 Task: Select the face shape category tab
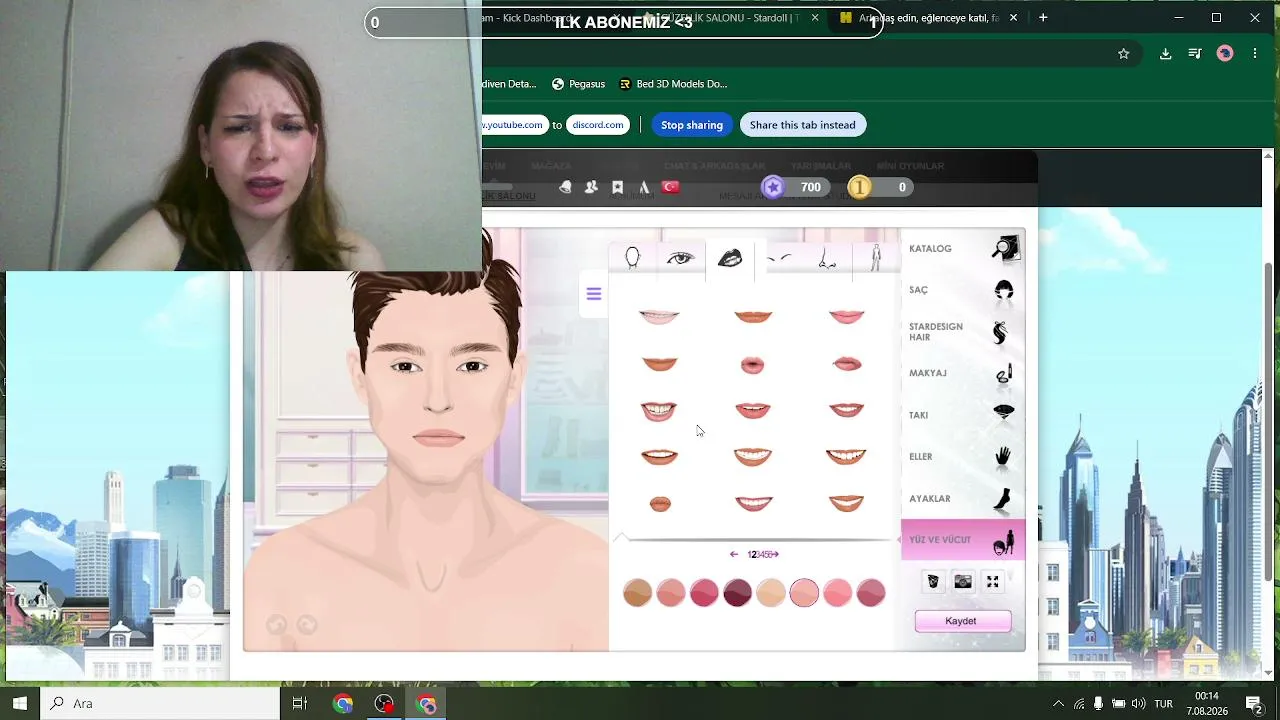tap(632, 259)
